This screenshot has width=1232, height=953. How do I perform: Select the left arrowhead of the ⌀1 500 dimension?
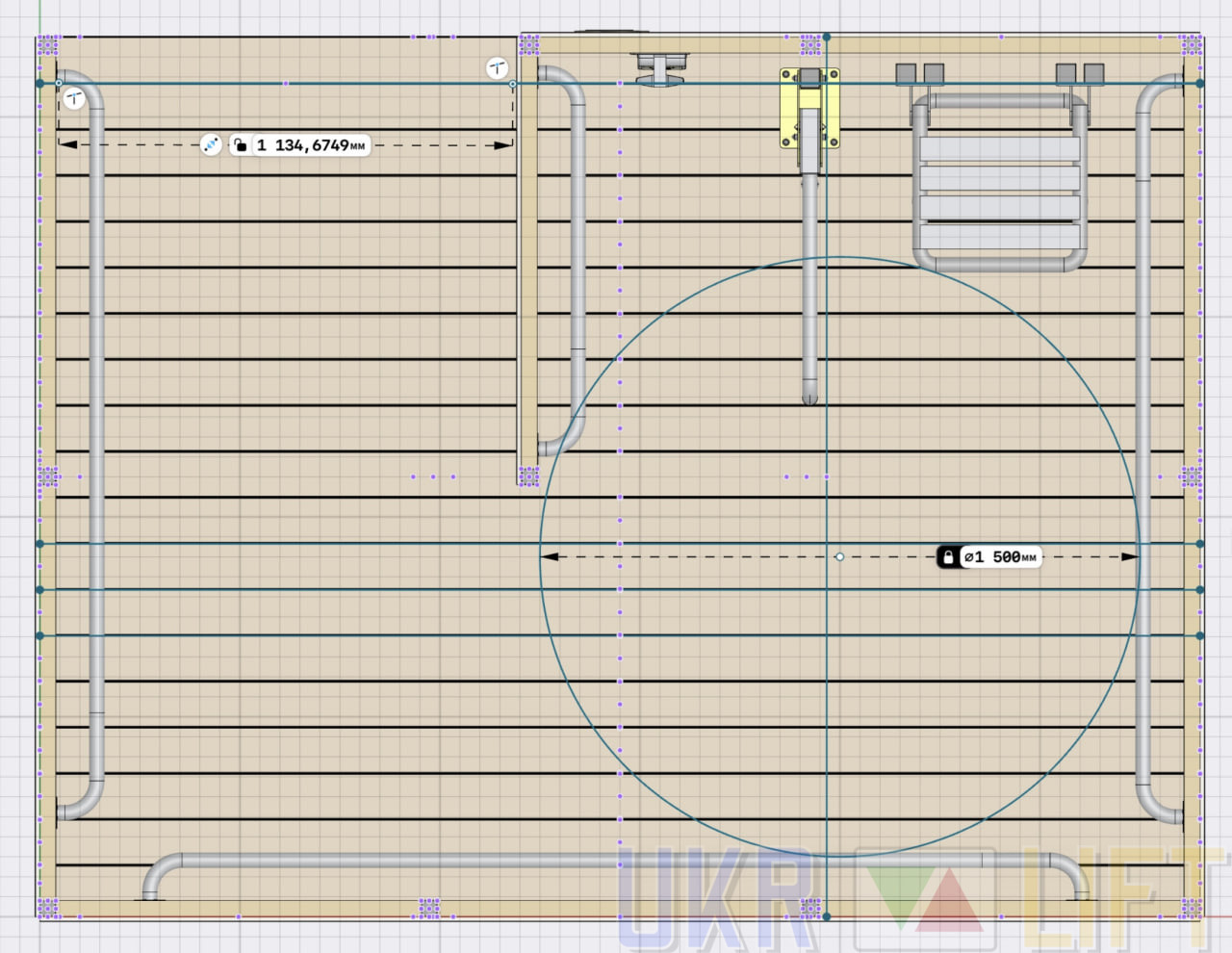[x=550, y=556]
